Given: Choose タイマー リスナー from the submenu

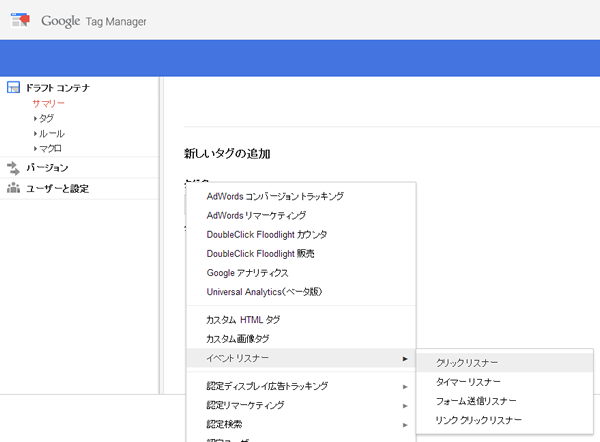Looking at the screenshot, I should [505, 382].
